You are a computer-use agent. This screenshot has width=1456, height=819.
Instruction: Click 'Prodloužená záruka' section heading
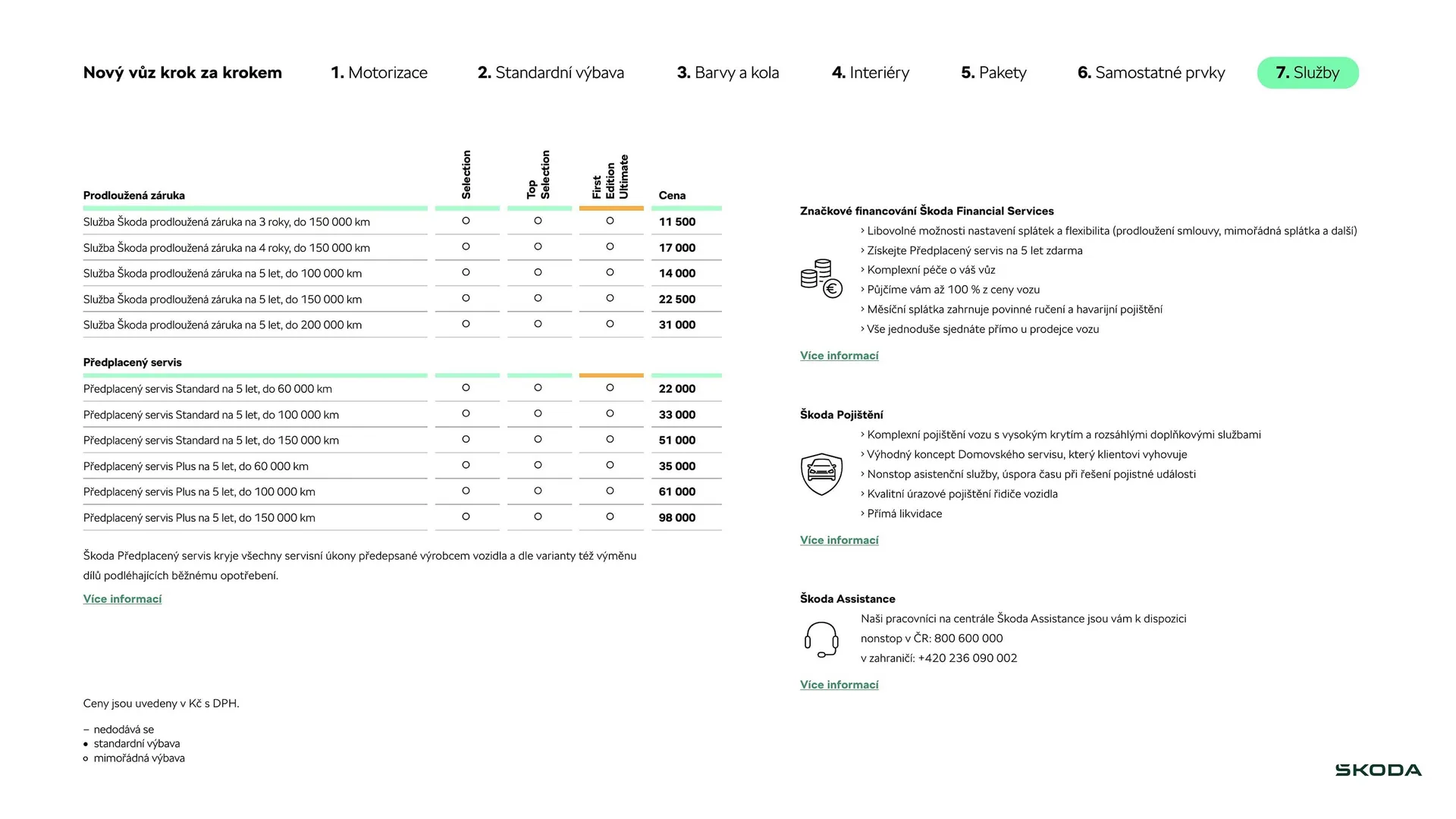(x=134, y=196)
